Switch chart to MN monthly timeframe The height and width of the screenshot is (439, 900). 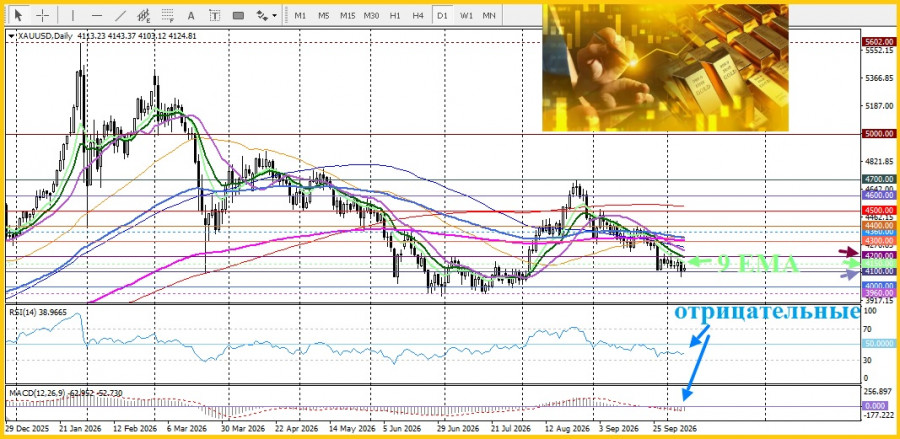pyautogui.click(x=489, y=15)
